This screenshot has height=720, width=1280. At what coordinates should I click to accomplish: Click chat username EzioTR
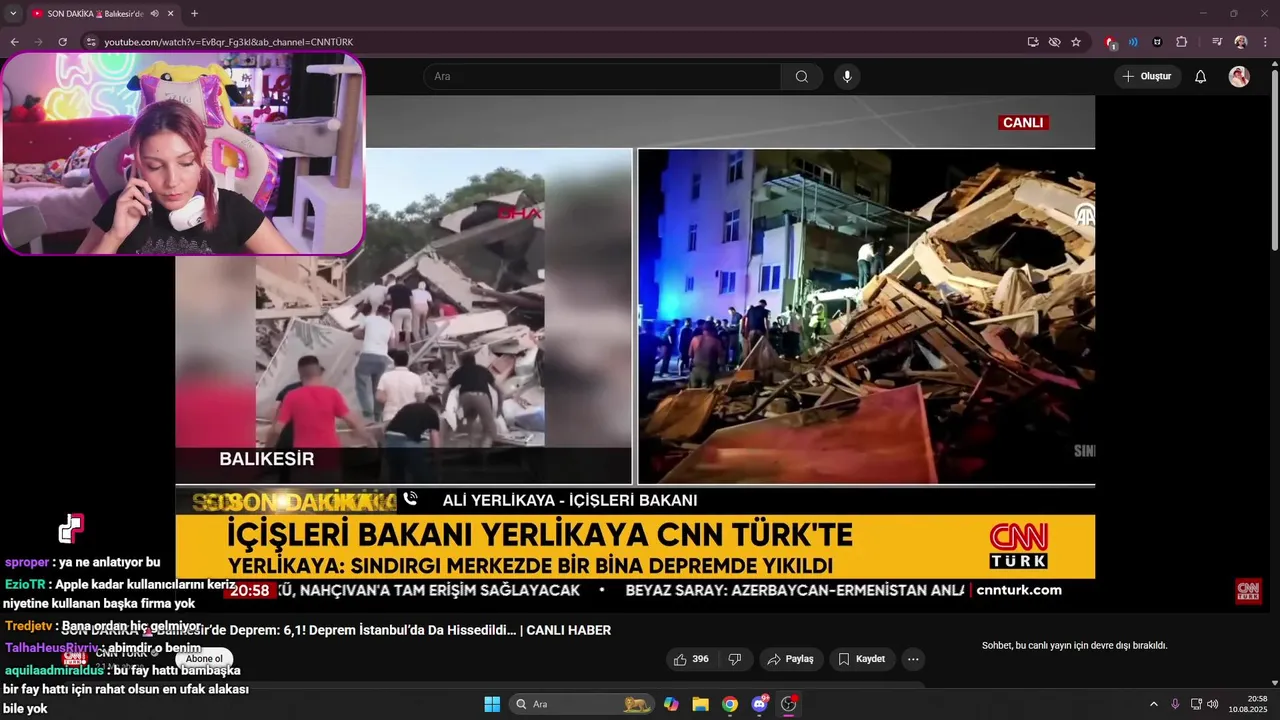click(x=25, y=584)
